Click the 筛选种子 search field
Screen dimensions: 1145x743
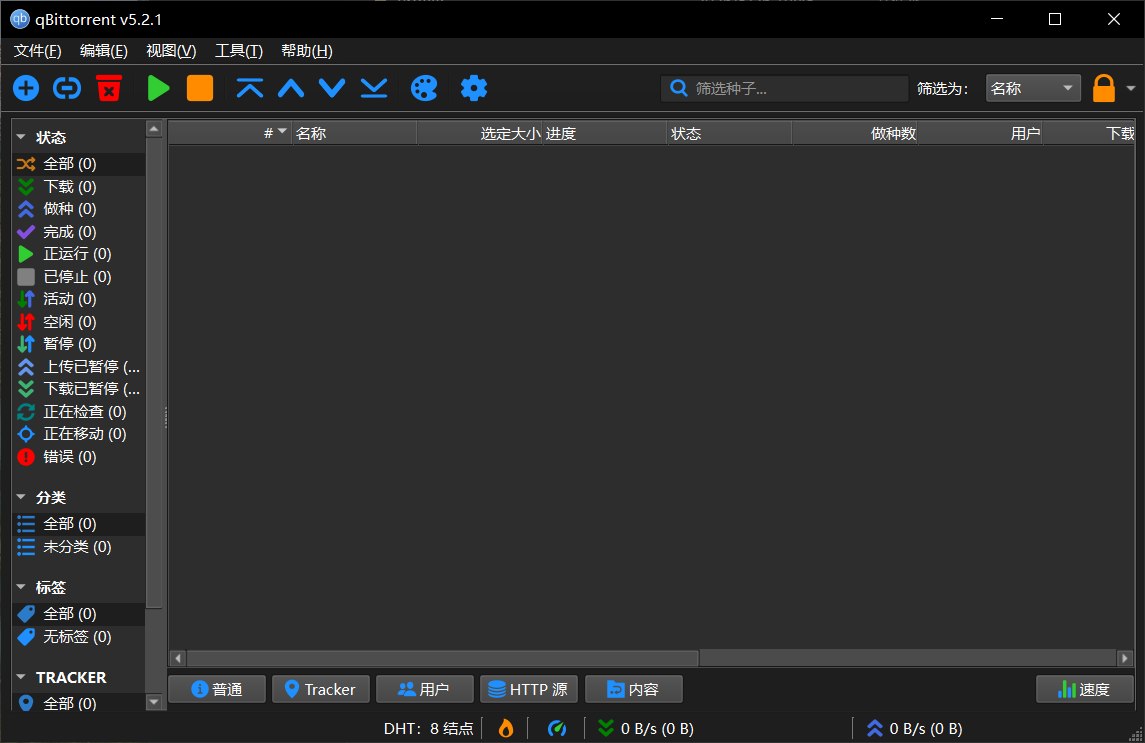[x=784, y=88]
